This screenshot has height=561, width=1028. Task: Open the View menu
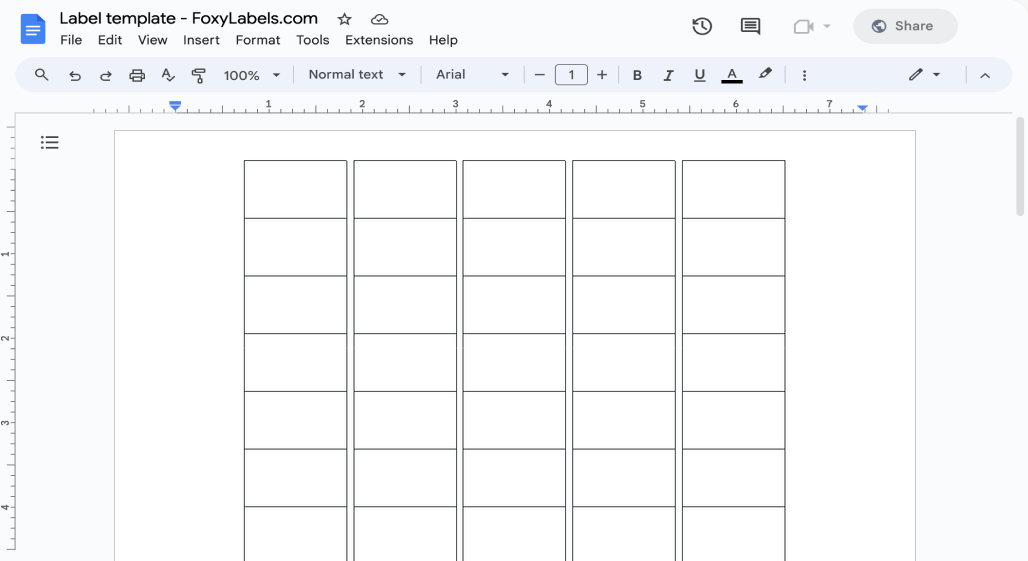point(152,40)
